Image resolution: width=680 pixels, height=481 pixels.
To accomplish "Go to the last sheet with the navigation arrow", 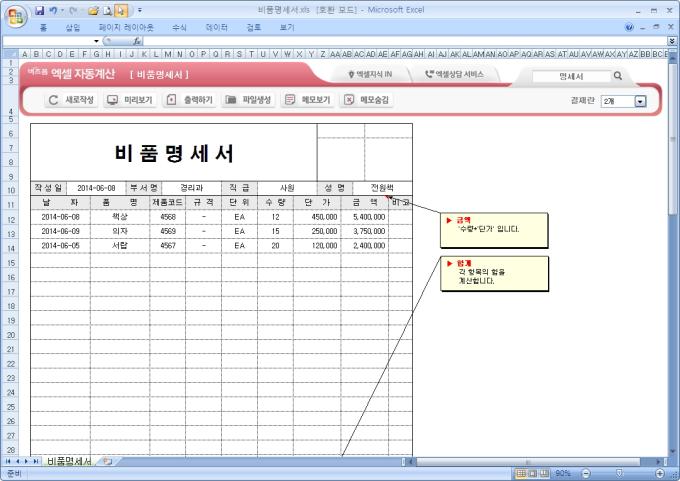I will pos(36,461).
